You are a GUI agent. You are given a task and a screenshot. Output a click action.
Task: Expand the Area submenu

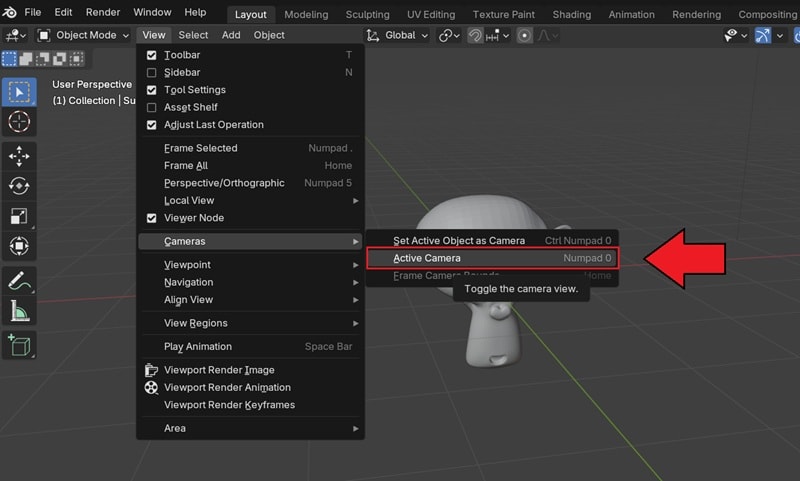[x=250, y=428]
